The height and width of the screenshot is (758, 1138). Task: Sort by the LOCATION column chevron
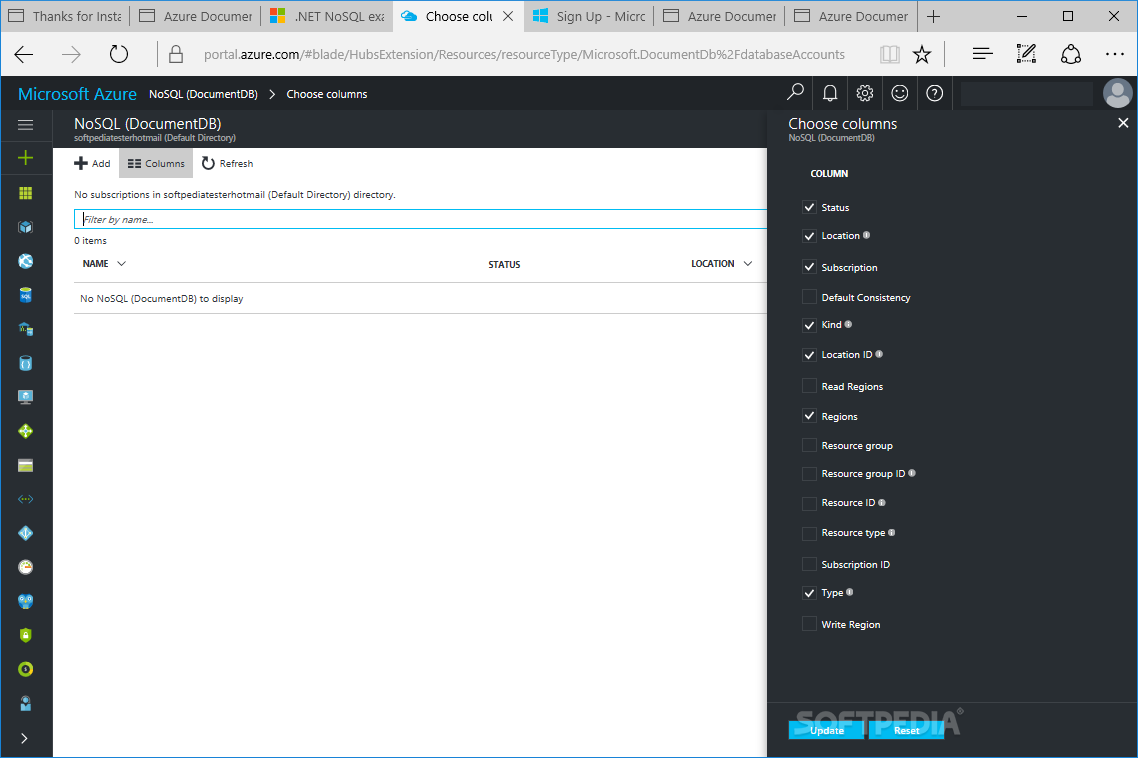point(748,264)
